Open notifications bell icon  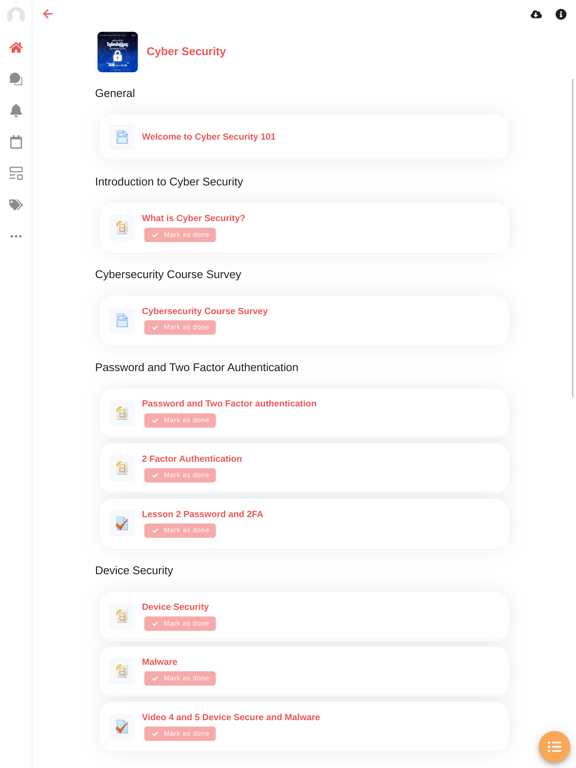[x=16, y=110]
